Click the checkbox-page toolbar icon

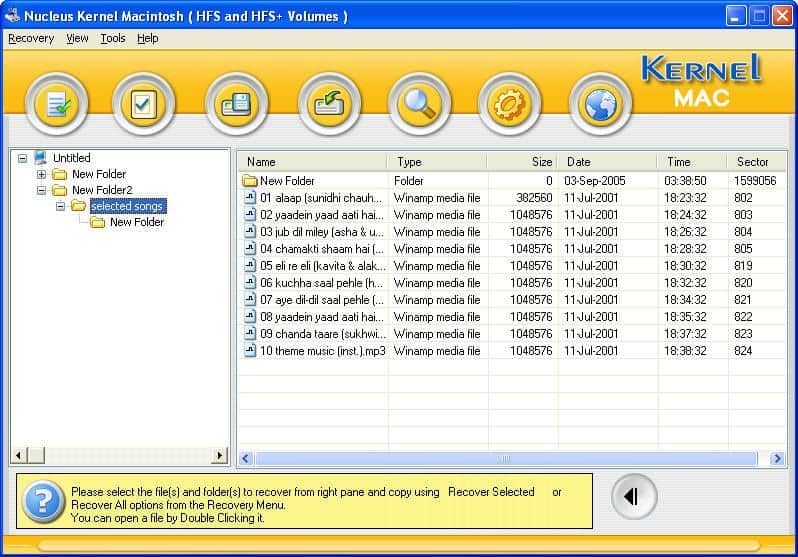[x=143, y=104]
